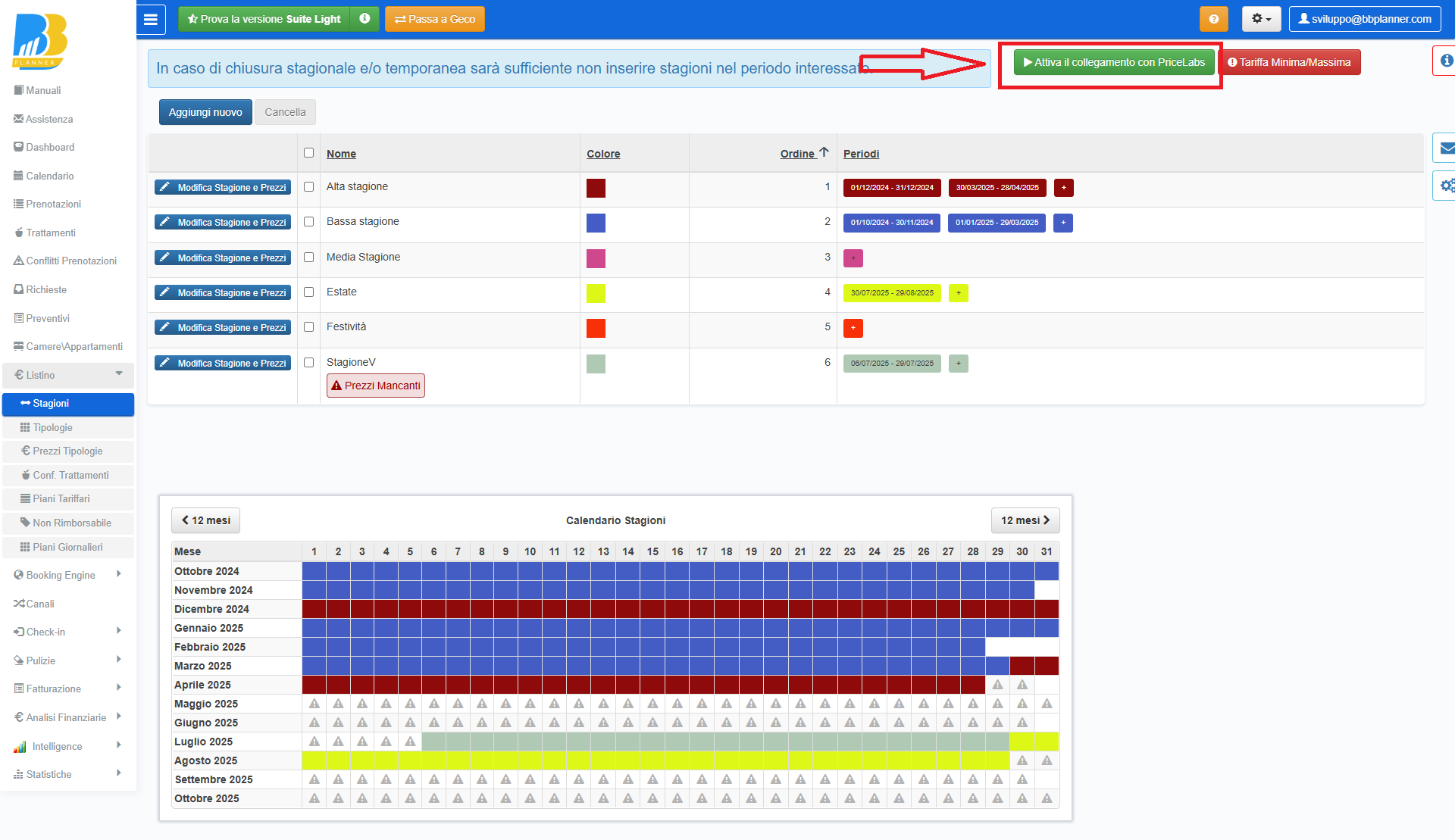Click warning icon on 1 Maggio 2025
The height and width of the screenshot is (840, 1455).
(314, 704)
